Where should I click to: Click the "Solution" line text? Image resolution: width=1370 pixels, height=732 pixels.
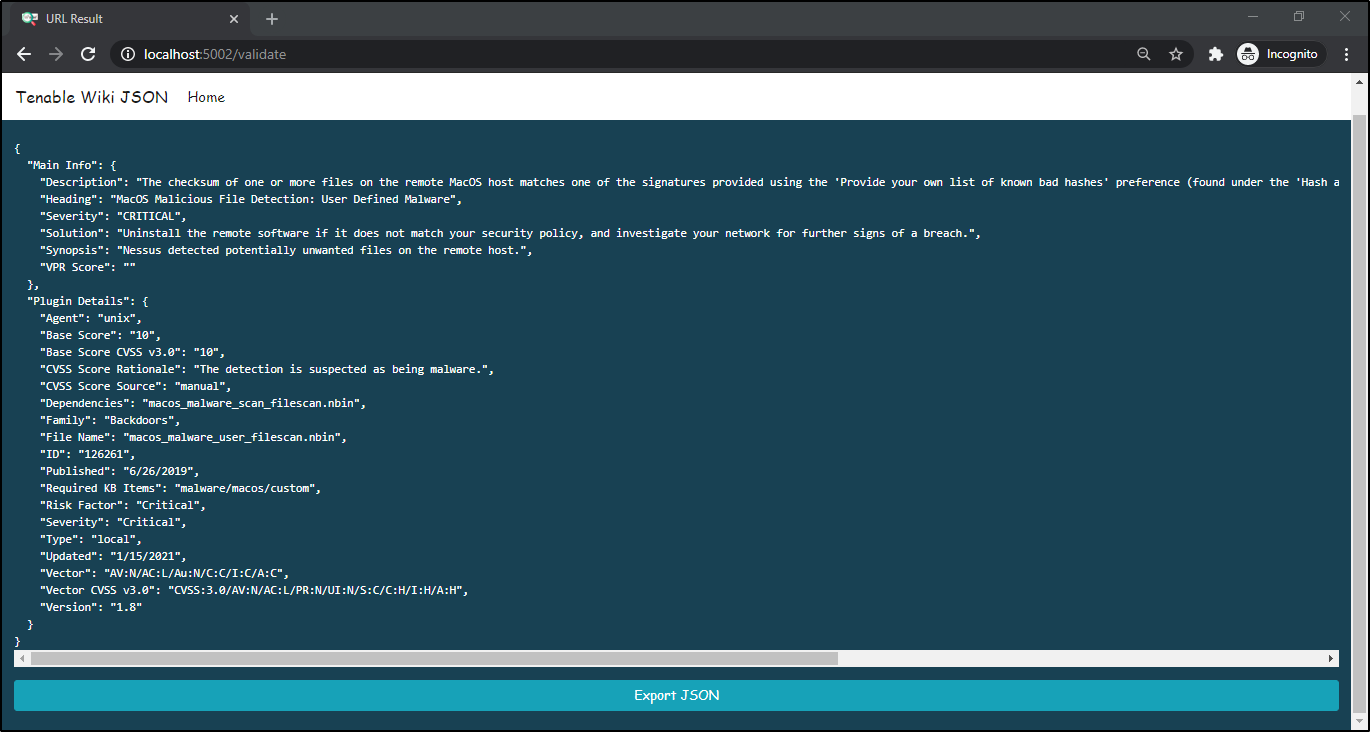click(510, 233)
